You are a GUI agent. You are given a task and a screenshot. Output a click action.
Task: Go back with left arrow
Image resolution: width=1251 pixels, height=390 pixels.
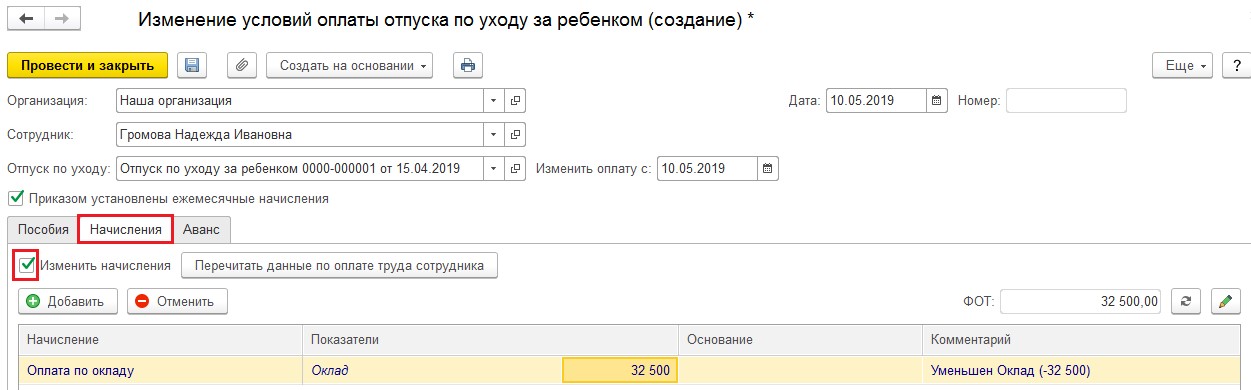(x=26, y=20)
